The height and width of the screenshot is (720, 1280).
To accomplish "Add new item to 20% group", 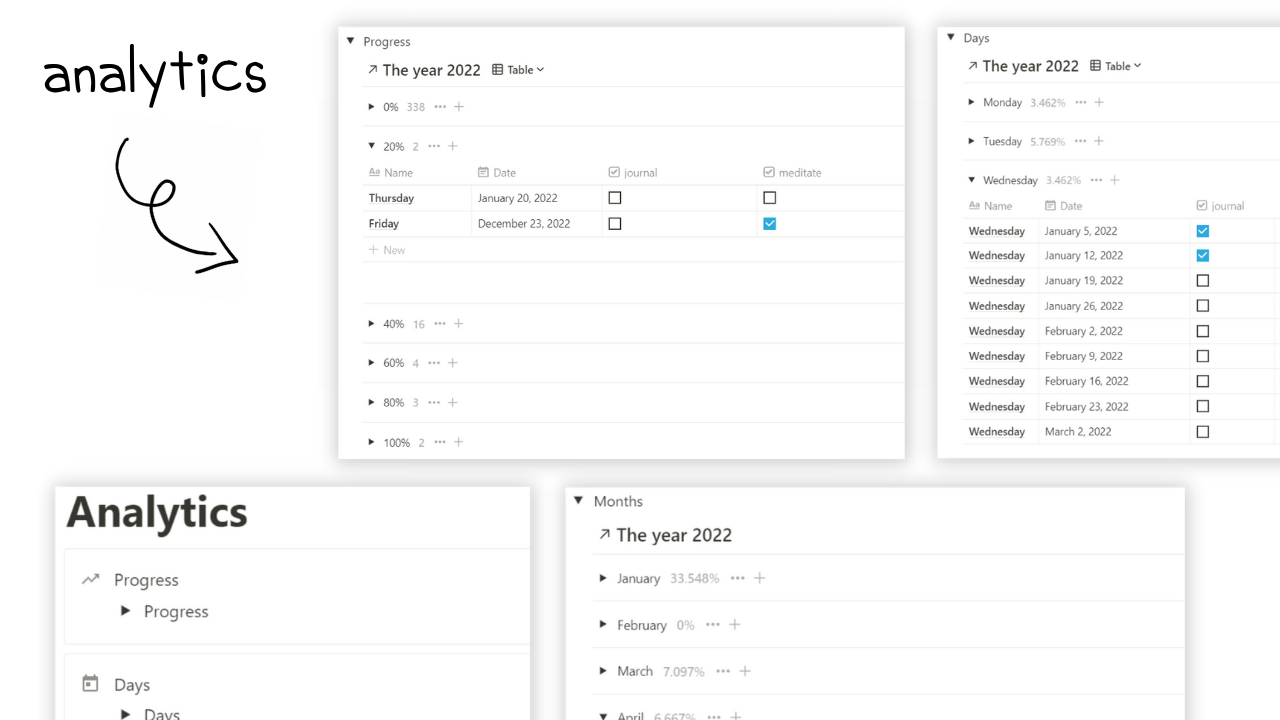I will click(453, 146).
